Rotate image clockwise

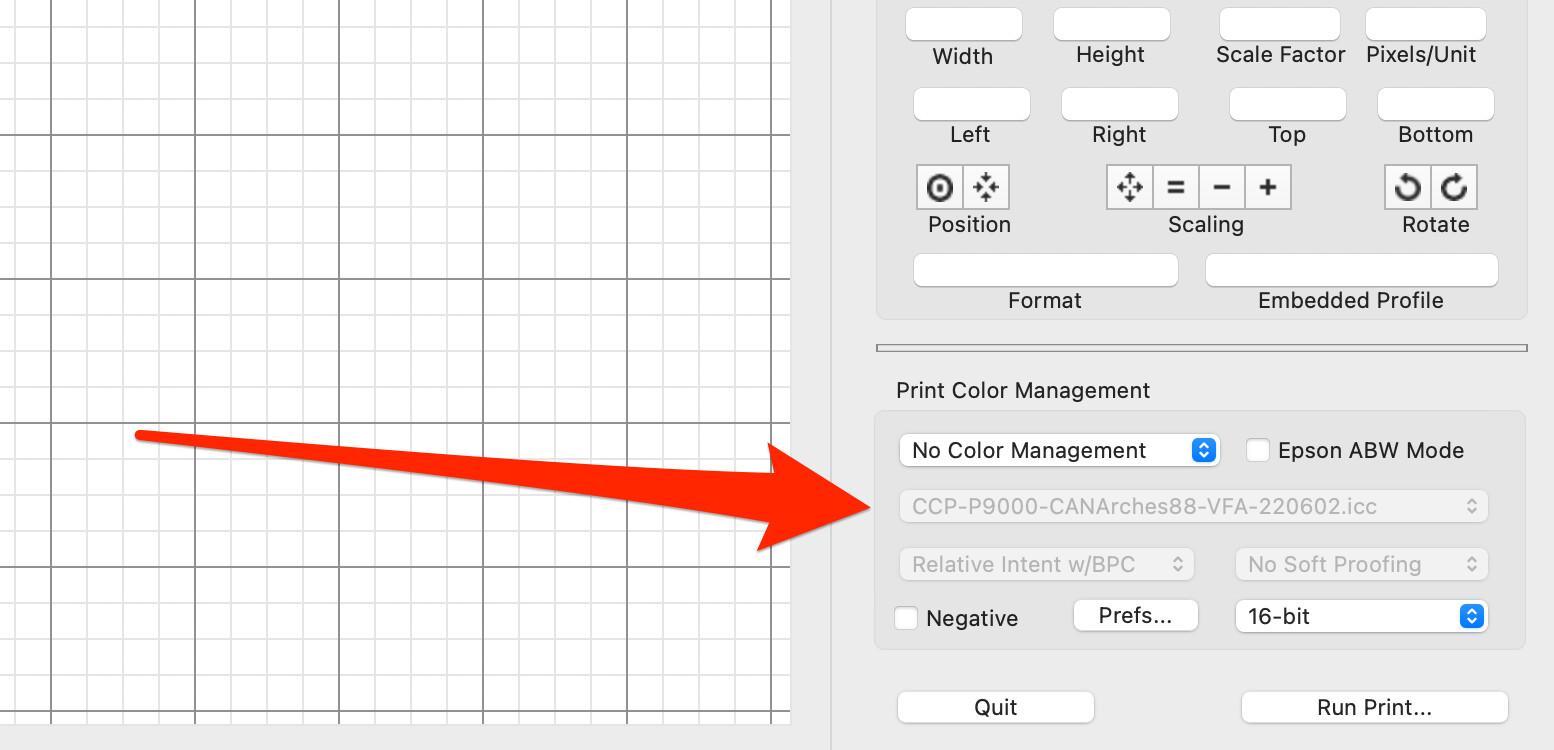(x=1454, y=187)
